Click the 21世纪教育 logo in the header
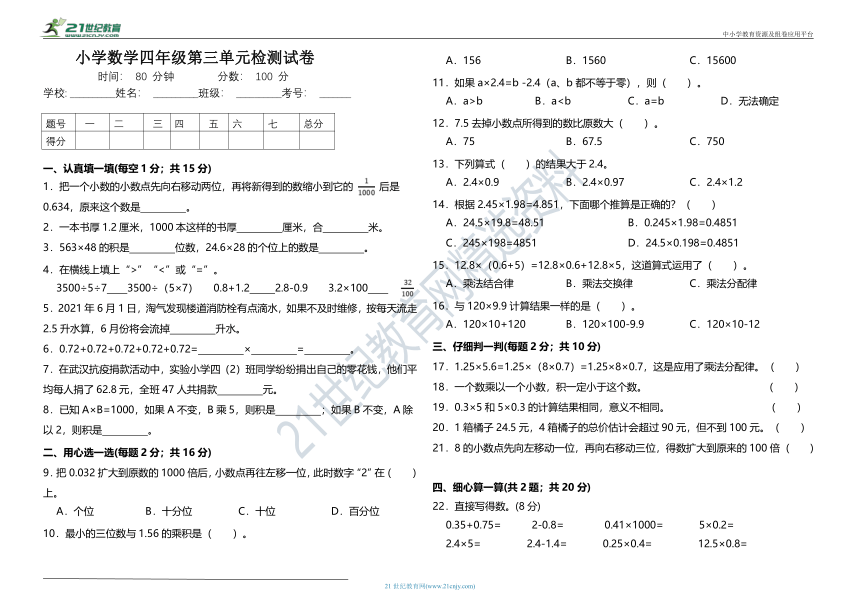Image resolution: width=860 pixels, height=608 pixels. point(82,28)
